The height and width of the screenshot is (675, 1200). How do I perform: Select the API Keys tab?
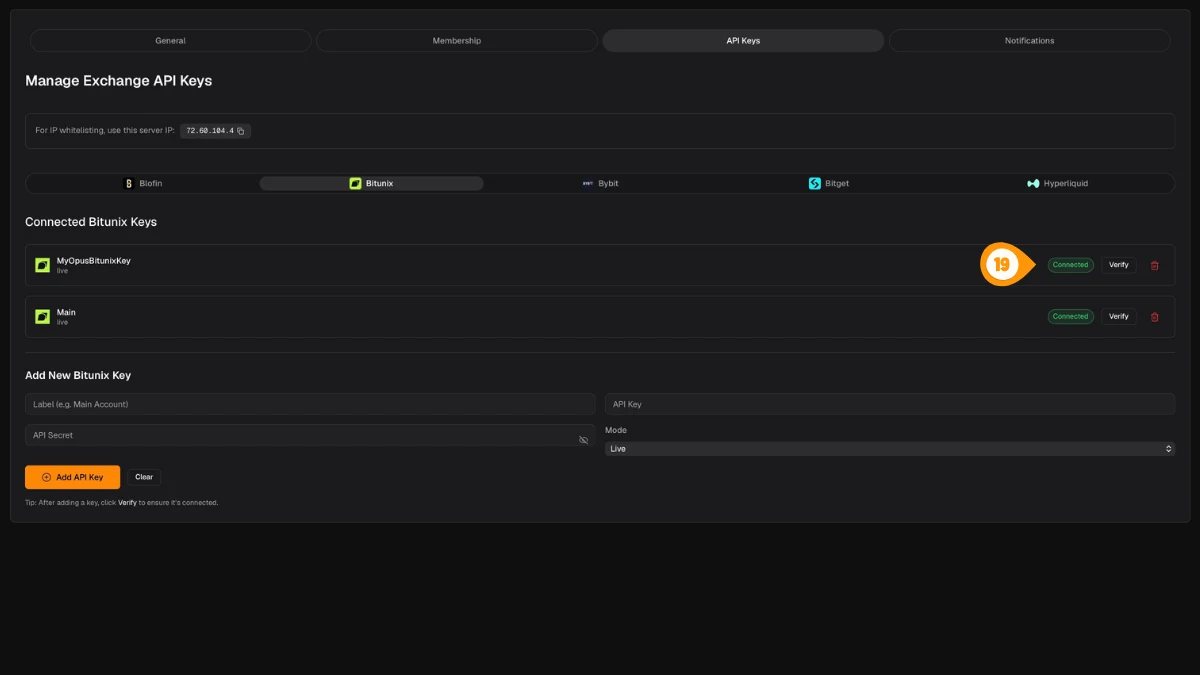743,41
